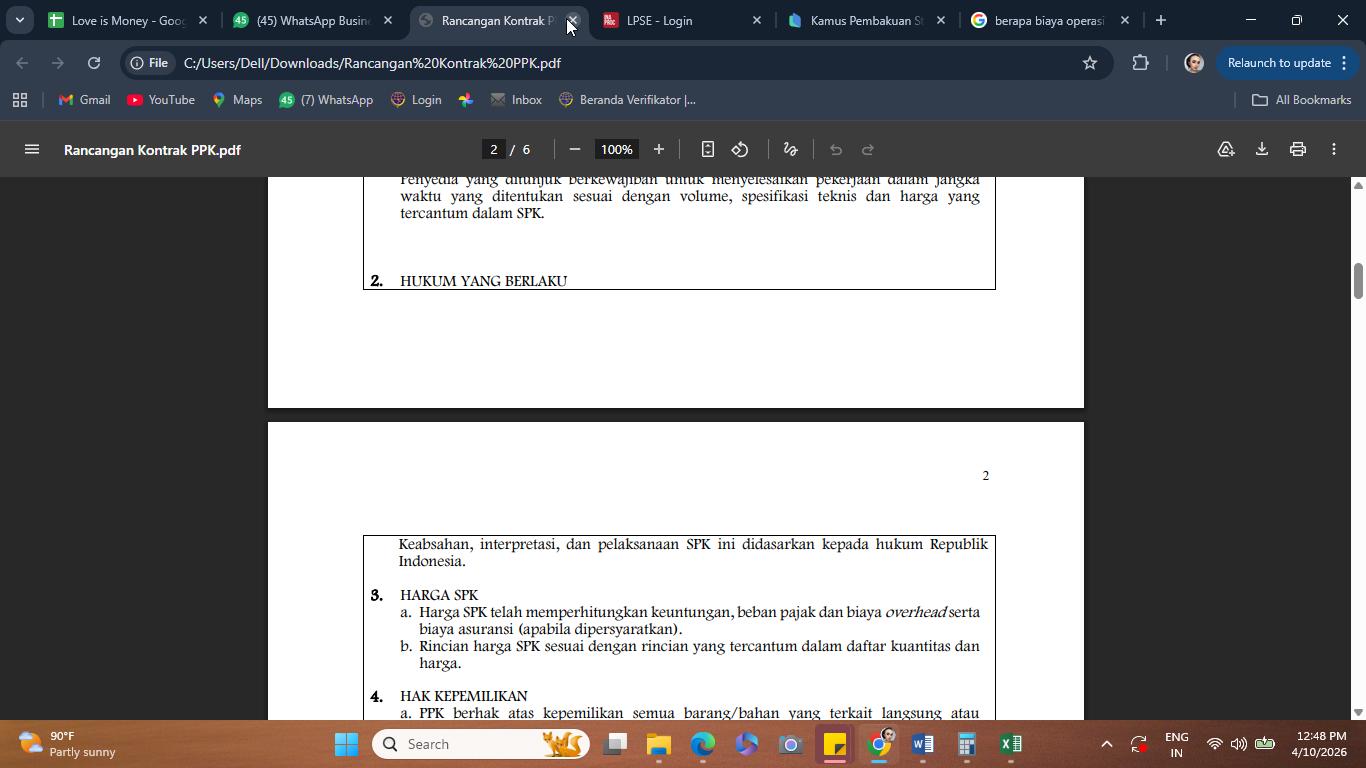Go back to the previous page
The height and width of the screenshot is (768, 1366).
click(23, 63)
